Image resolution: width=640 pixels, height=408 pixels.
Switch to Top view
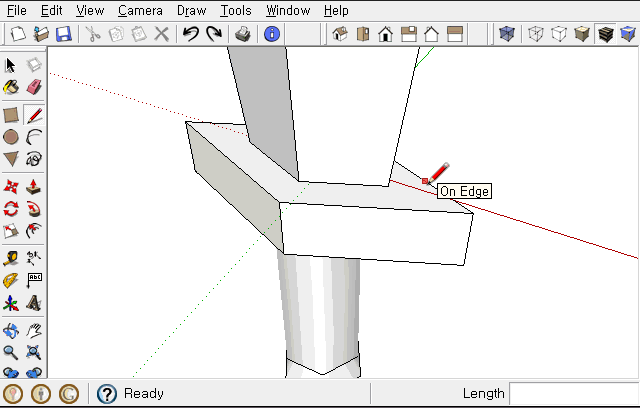(363, 34)
